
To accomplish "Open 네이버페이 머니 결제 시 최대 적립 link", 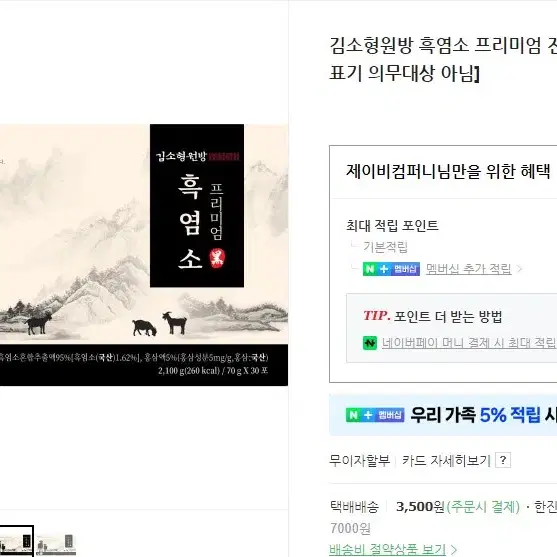I will tap(469, 343).
